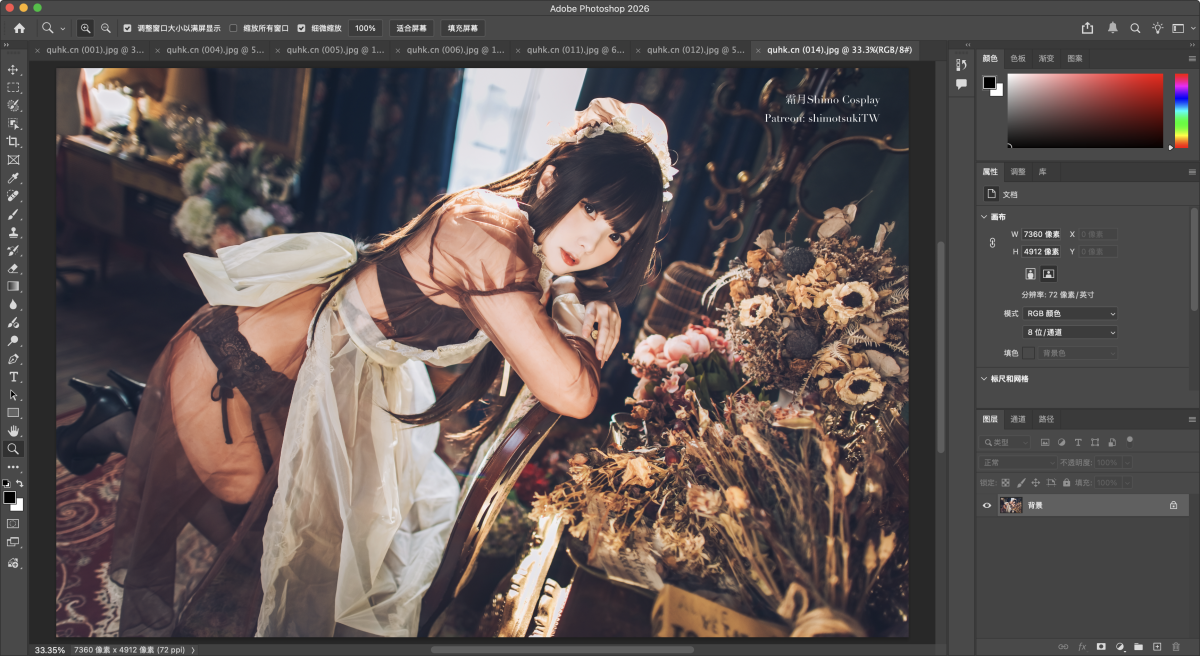
Task: Create a new layer from Layers panel
Action: [1156, 646]
